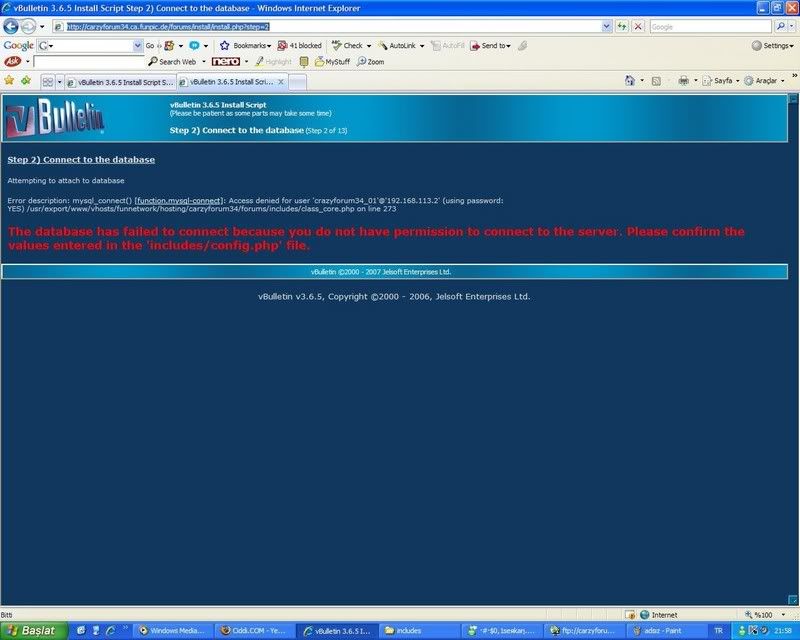The width and height of the screenshot is (800, 640).
Task: Click the TR language indicator in the taskbar
Action: [718, 631]
